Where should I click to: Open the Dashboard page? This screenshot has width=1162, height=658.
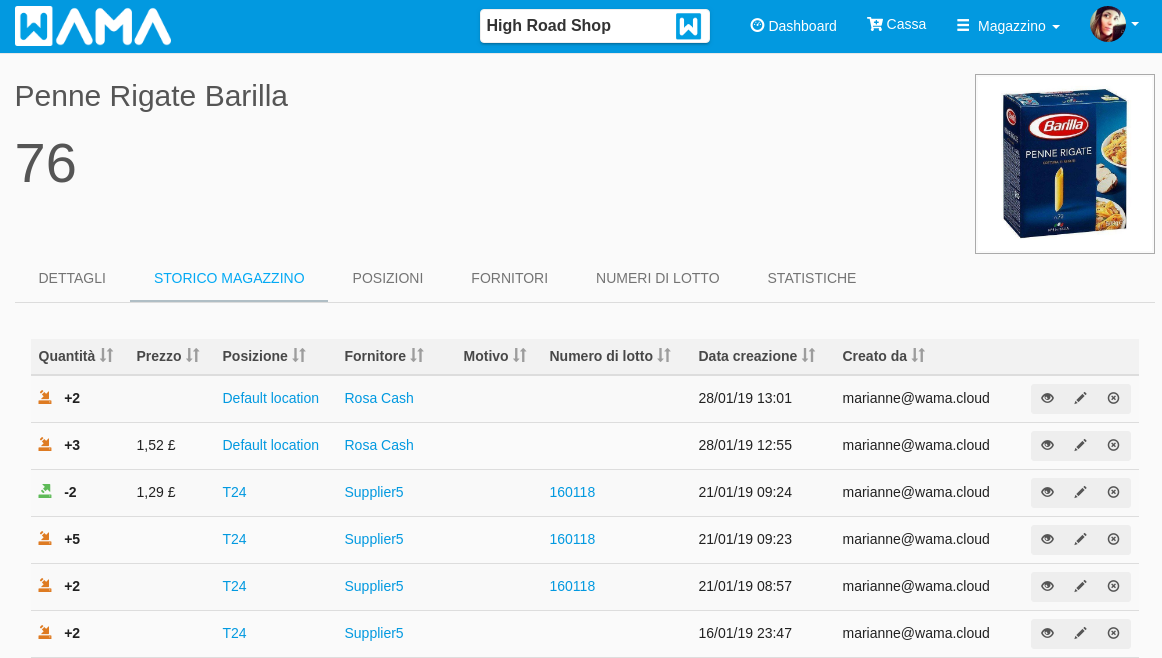[793, 26]
